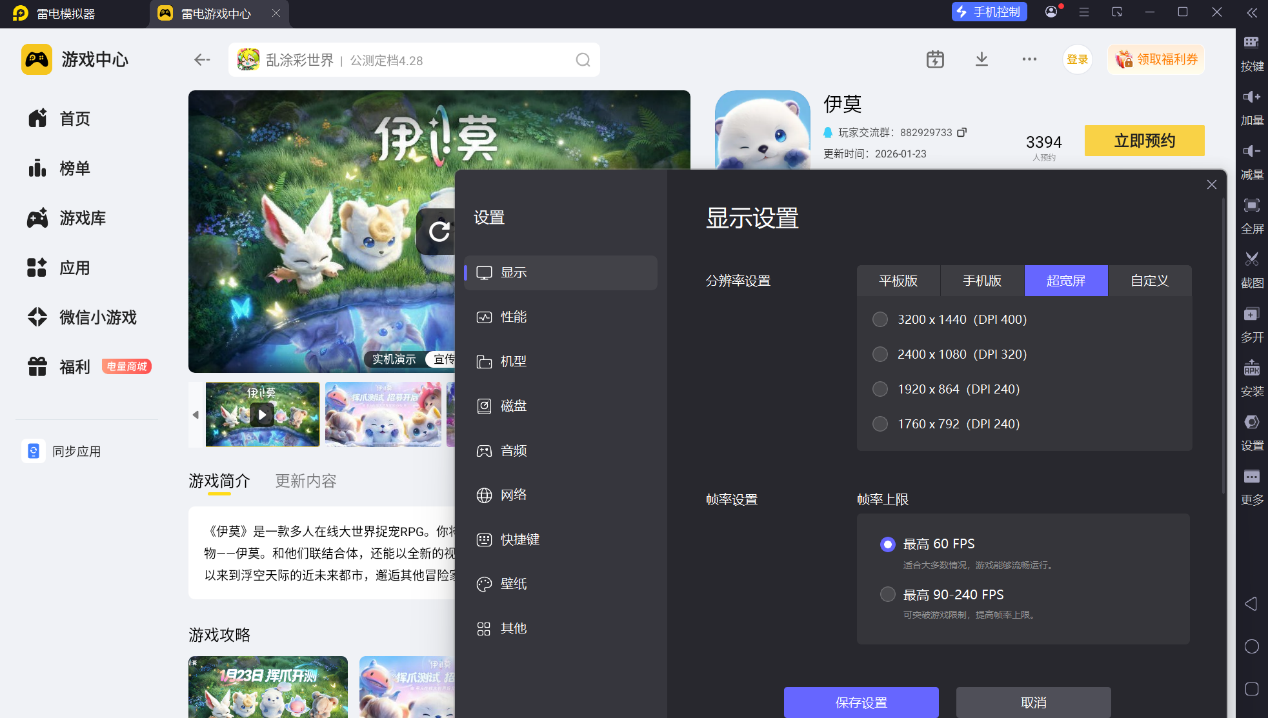This screenshot has height=718, width=1268.
Task: Click the 加量 volume up icon
Action: pos(1252,97)
